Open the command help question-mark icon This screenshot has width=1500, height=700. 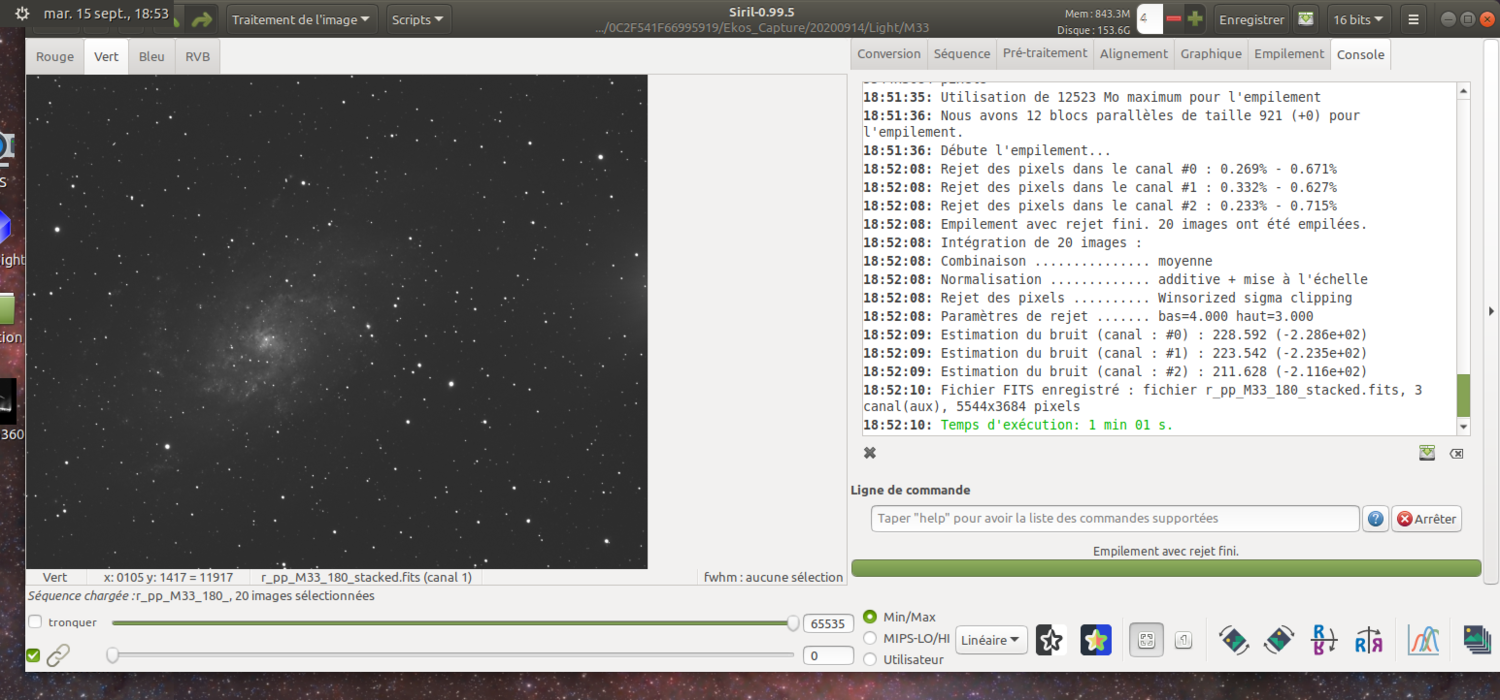(x=1376, y=519)
